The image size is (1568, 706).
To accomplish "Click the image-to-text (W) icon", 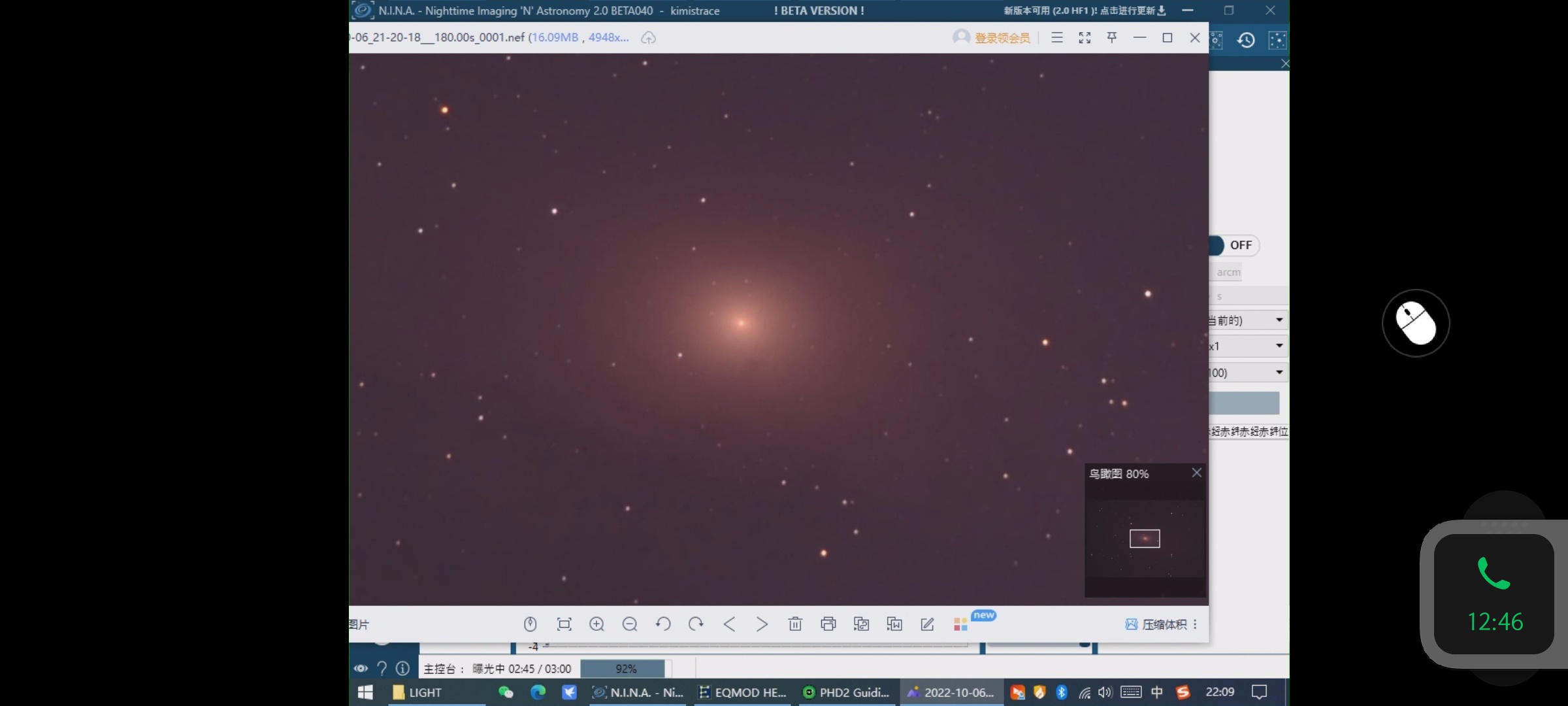I will tap(894, 624).
